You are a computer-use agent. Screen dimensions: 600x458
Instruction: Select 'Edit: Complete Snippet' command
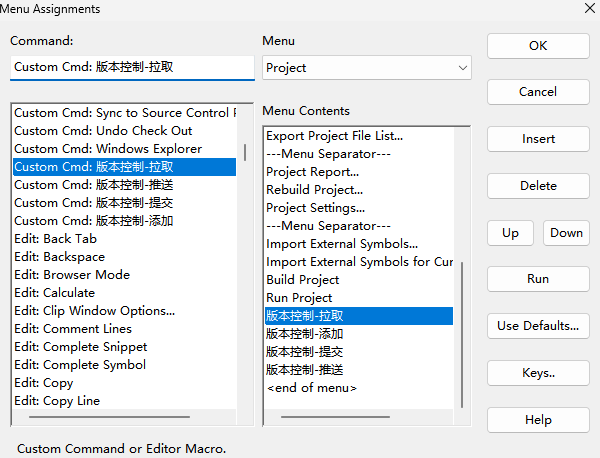[x=81, y=347]
